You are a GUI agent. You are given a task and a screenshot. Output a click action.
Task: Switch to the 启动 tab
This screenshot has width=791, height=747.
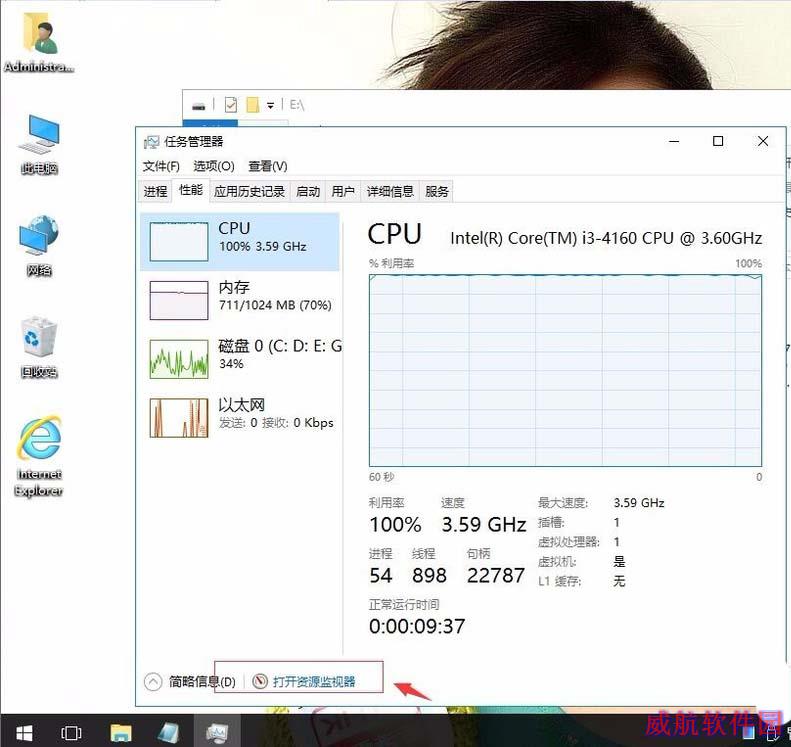[308, 191]
